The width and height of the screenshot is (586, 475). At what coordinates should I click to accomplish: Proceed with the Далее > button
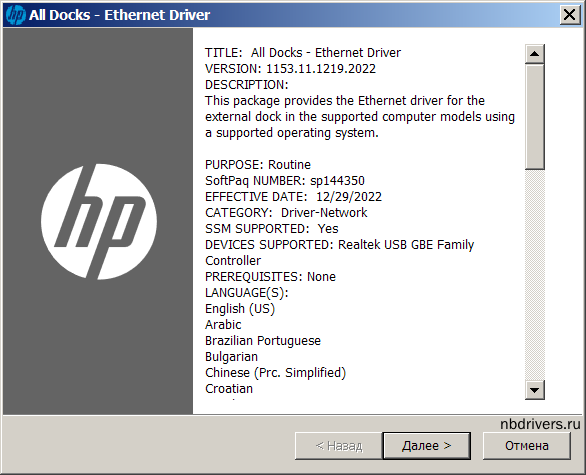(x=426, y=446)
